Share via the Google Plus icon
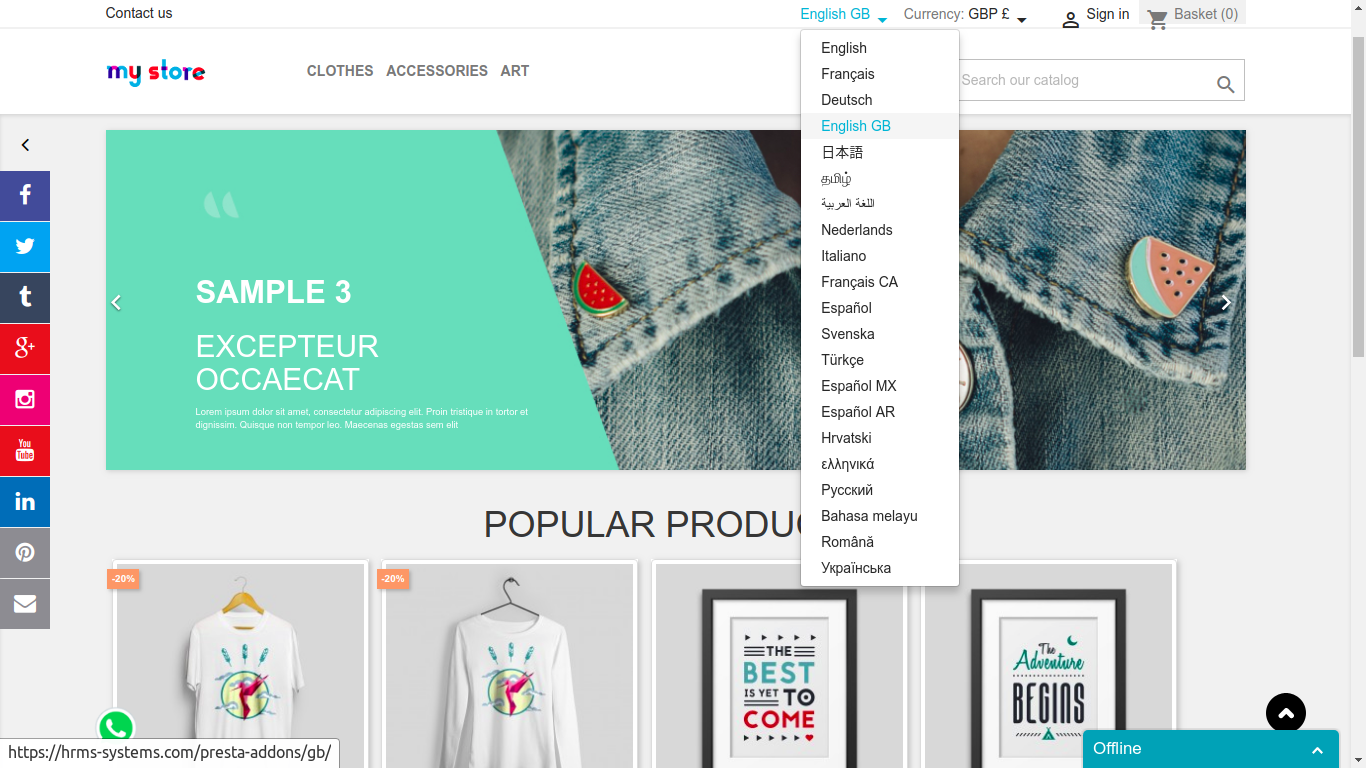Screen dimensions: 1366x768 tap(25, 349)
